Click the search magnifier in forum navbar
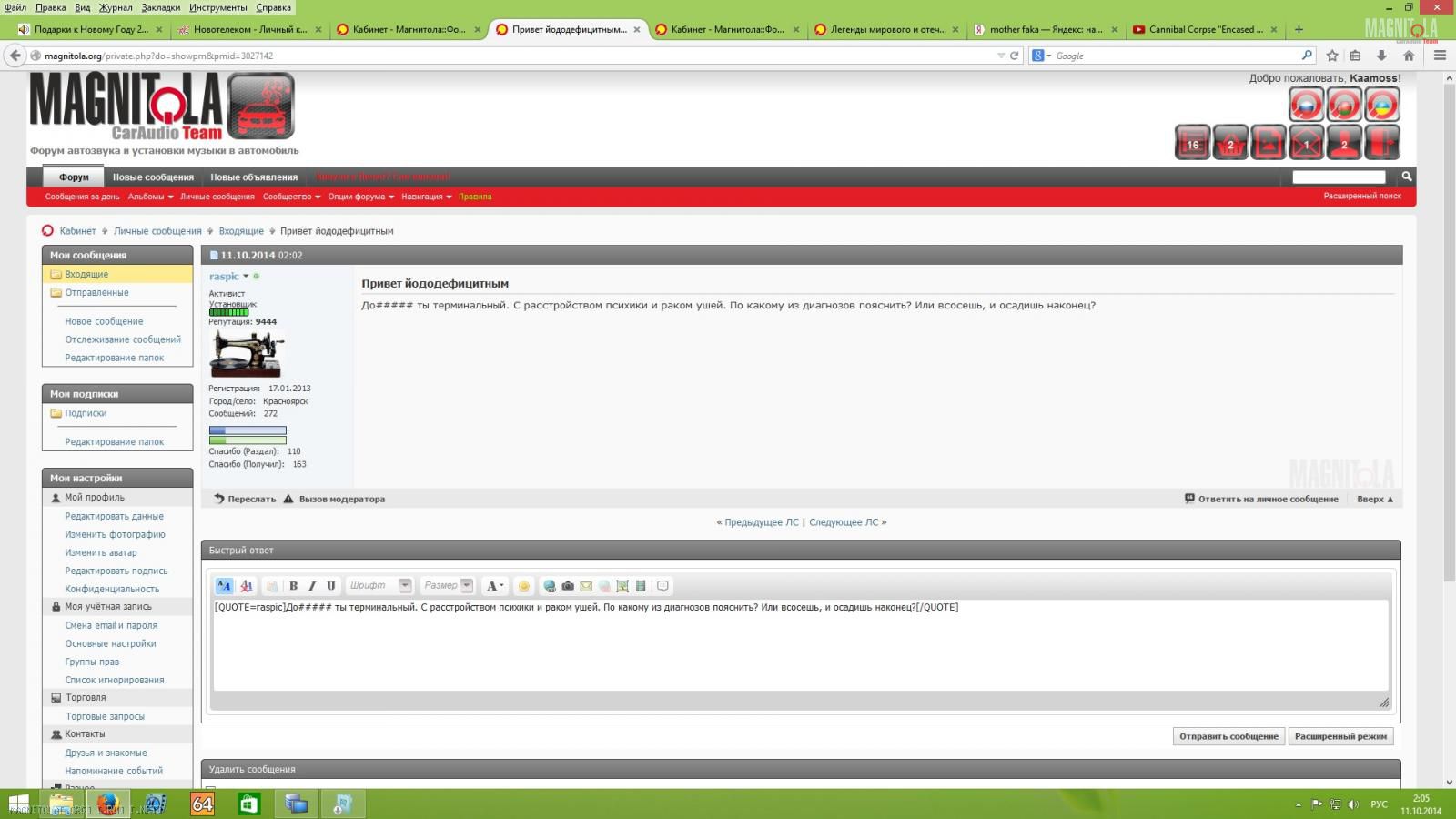Viewport: 1456px width, 819px height. coord(1406,177)
